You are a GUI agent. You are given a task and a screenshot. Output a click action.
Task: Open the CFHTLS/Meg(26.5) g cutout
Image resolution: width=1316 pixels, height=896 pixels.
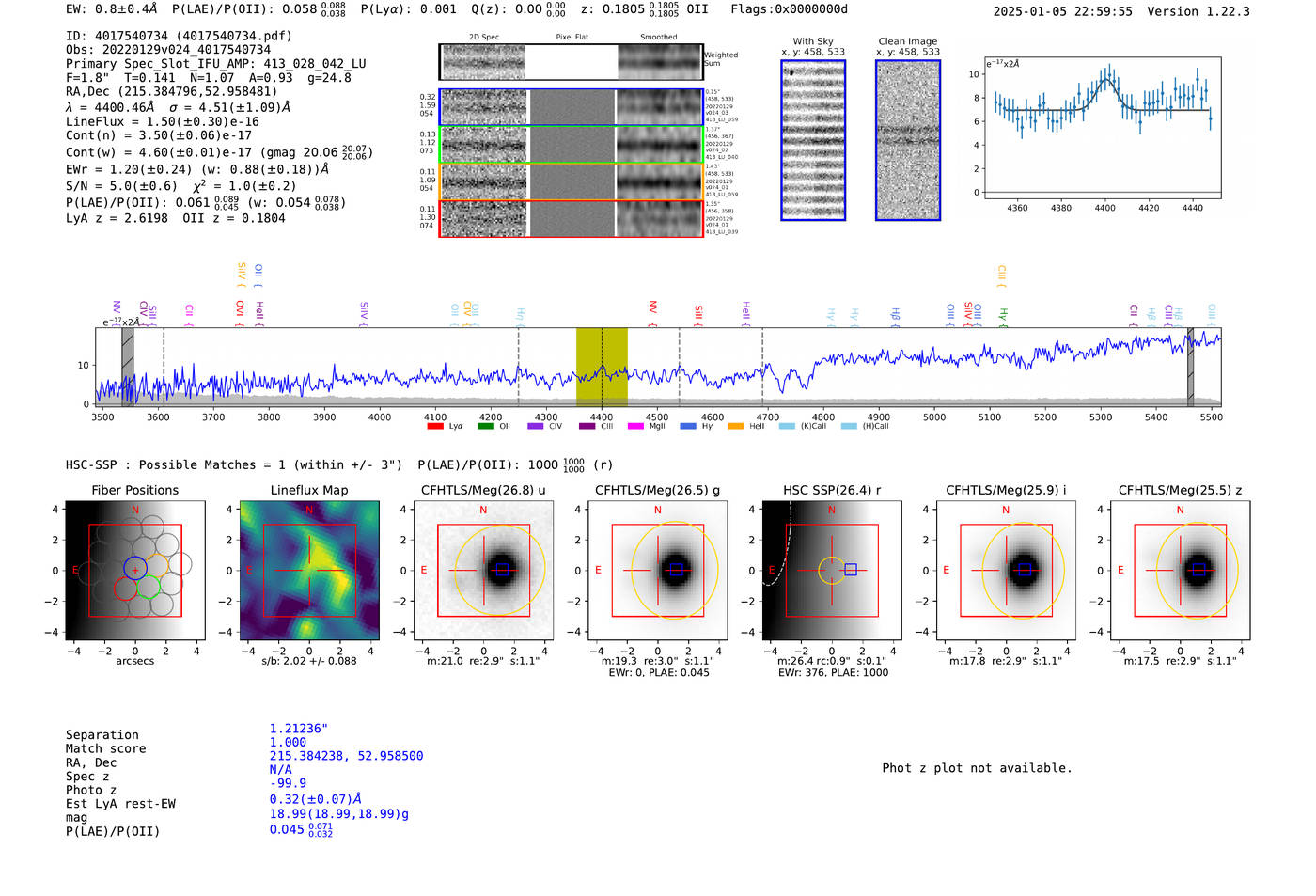coord(657,571)
